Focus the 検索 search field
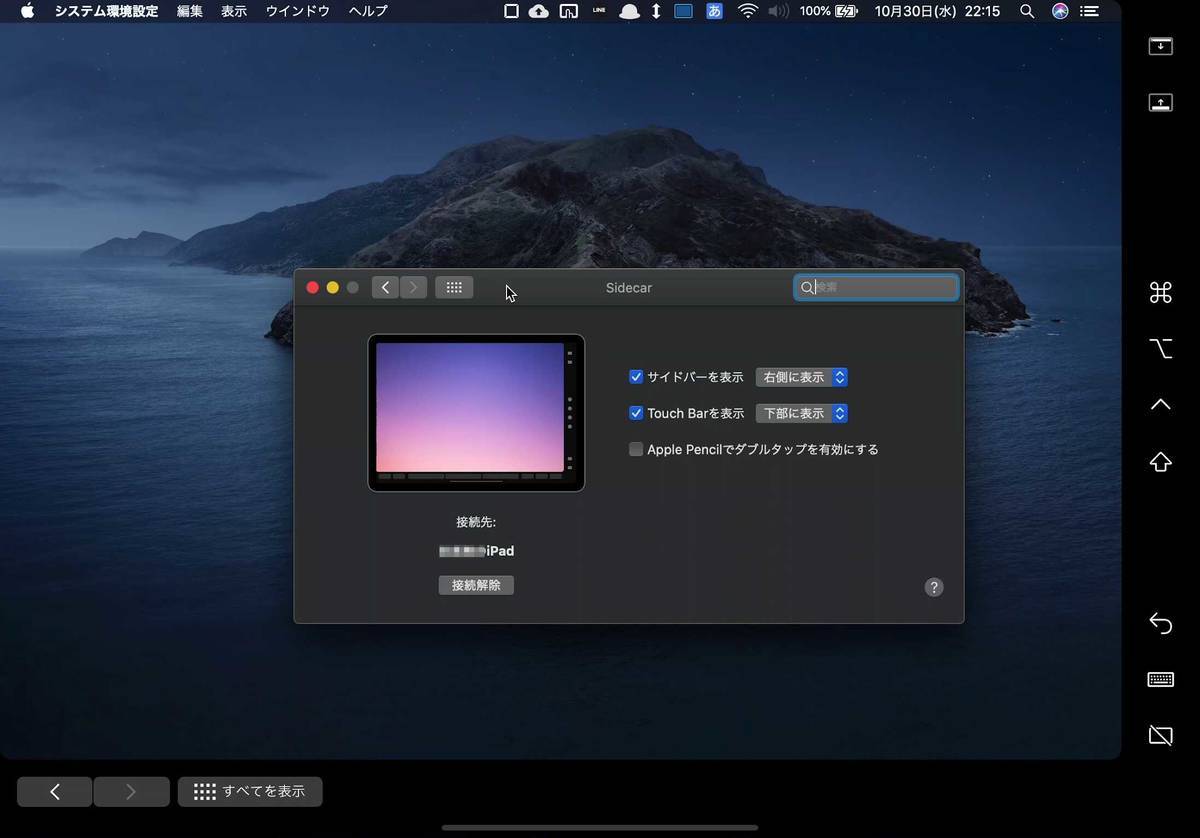 coord(876,287)
